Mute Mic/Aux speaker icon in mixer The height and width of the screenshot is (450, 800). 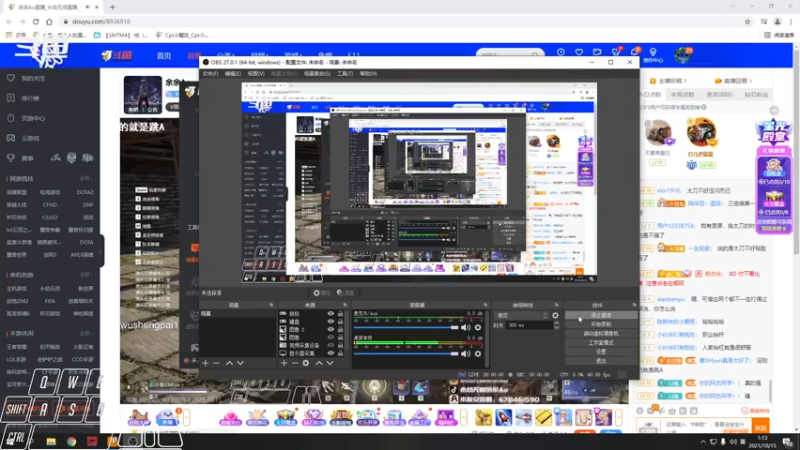[466, 328]
